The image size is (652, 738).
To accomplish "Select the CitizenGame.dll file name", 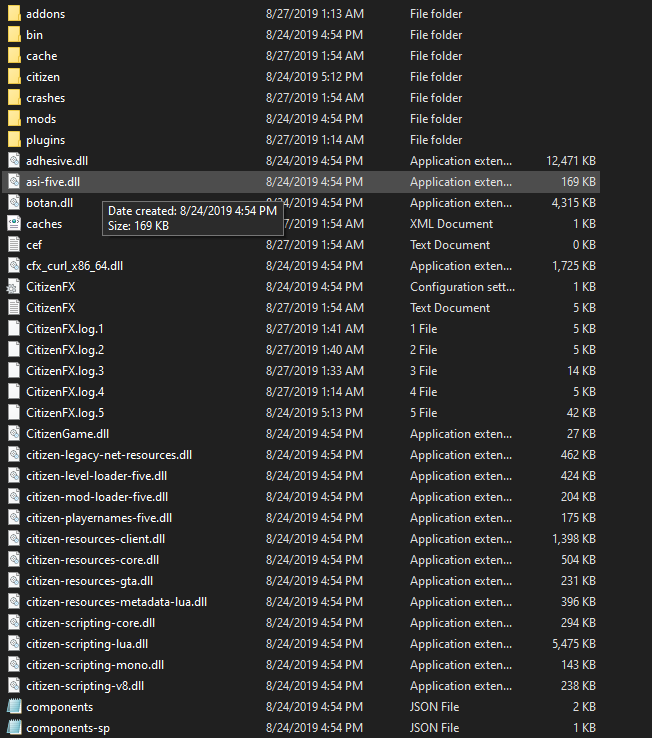I will pos(67,433).
